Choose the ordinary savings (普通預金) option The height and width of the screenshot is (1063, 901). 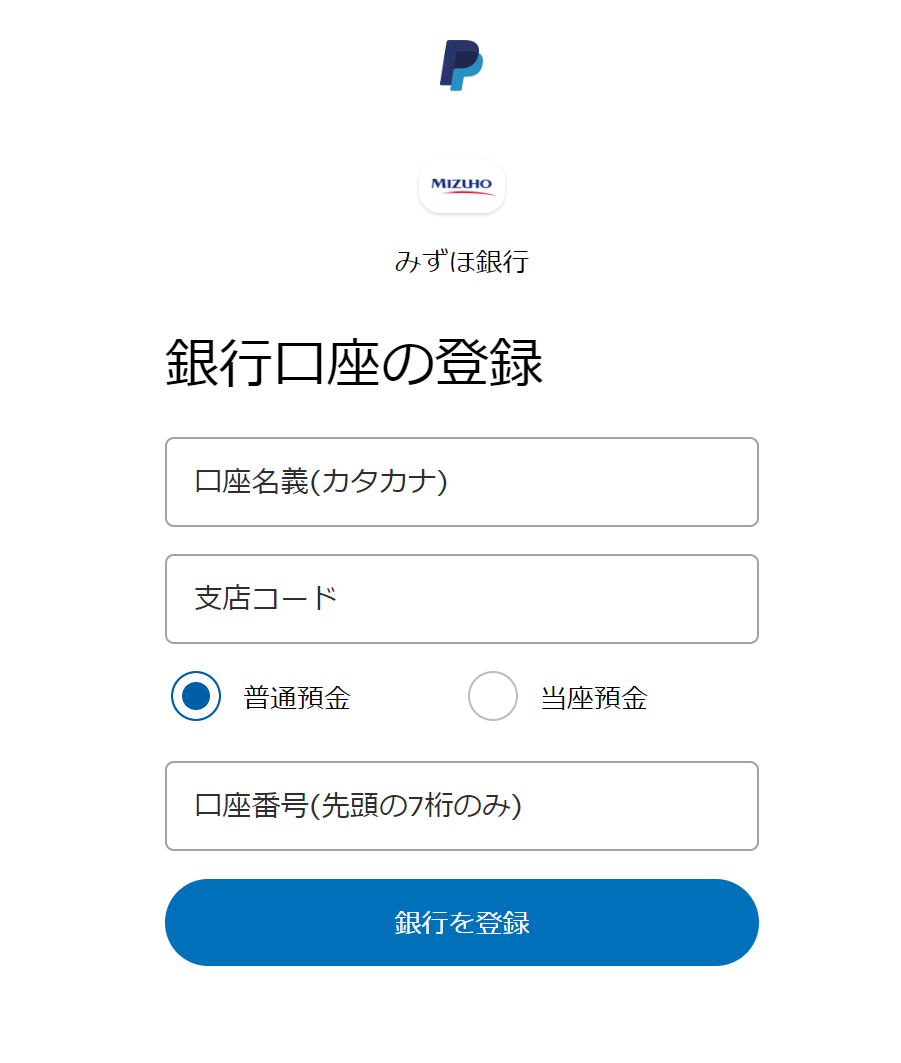[x=196, y=696]
